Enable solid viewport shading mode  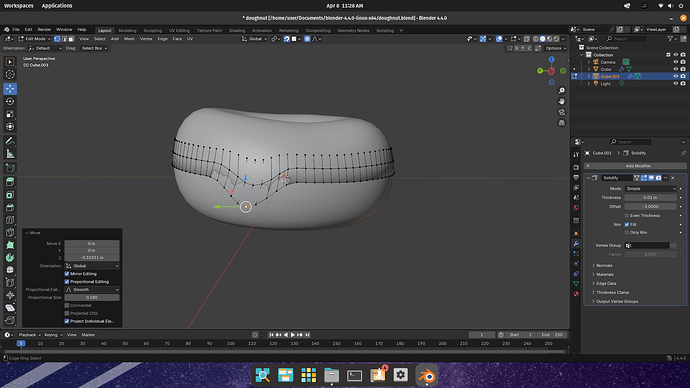pos(543,39)
